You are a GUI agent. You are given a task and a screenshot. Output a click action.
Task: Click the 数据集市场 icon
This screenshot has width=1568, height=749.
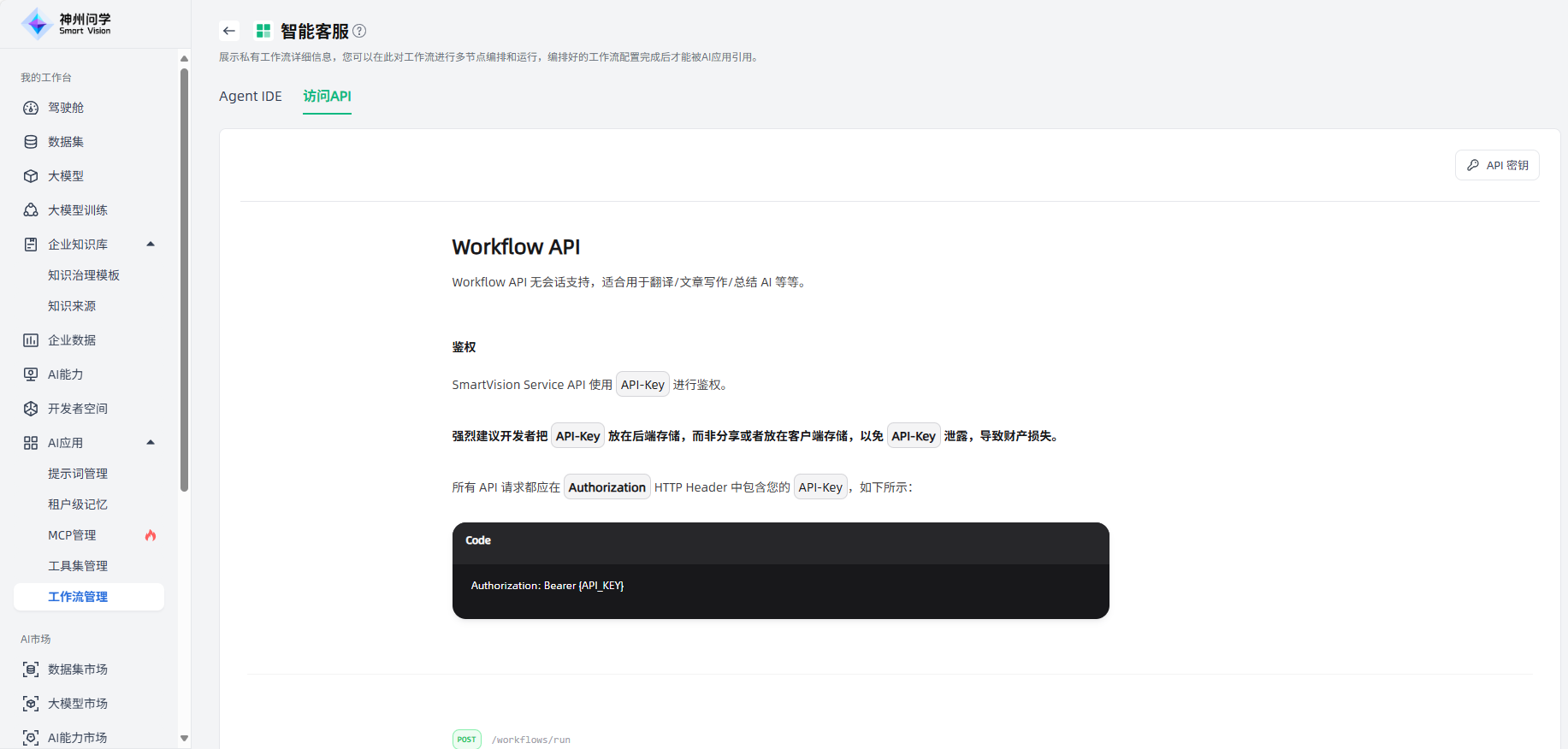(x=31, y=669)
